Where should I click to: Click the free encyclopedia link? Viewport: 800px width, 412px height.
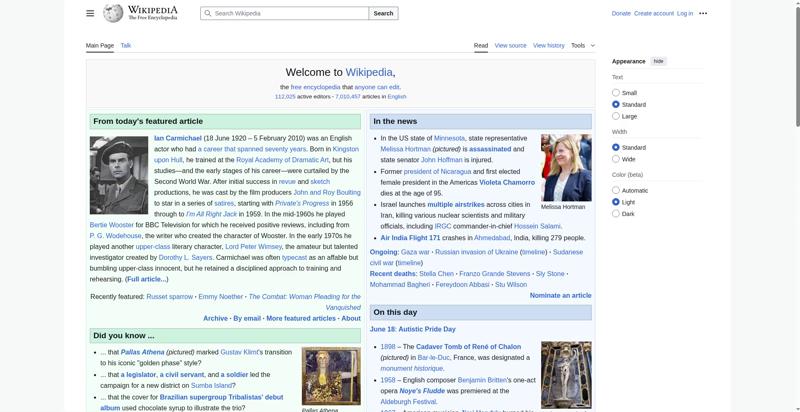[315, 87]
